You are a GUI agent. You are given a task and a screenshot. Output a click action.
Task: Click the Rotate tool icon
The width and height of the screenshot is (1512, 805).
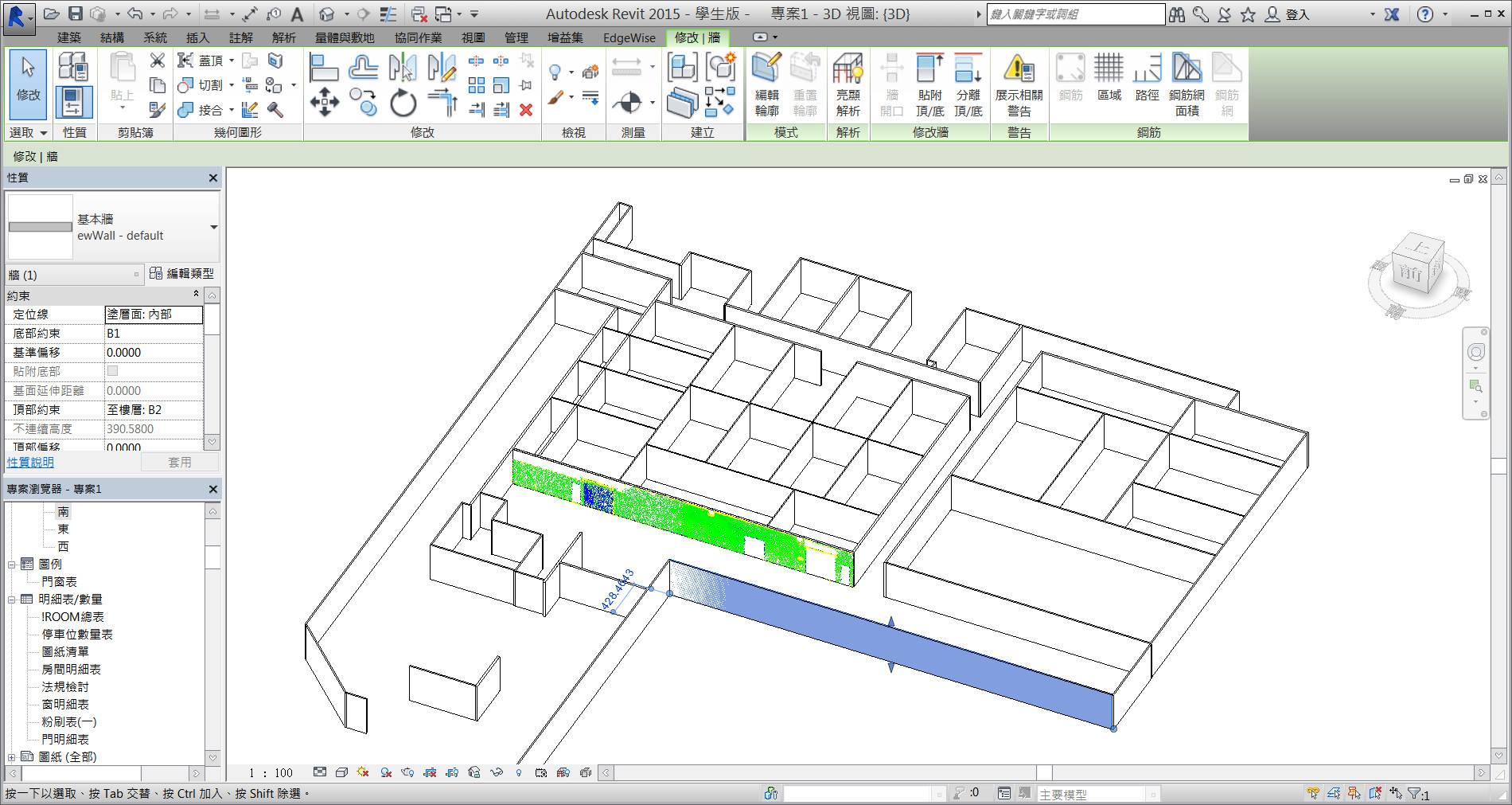coord(403,104)
